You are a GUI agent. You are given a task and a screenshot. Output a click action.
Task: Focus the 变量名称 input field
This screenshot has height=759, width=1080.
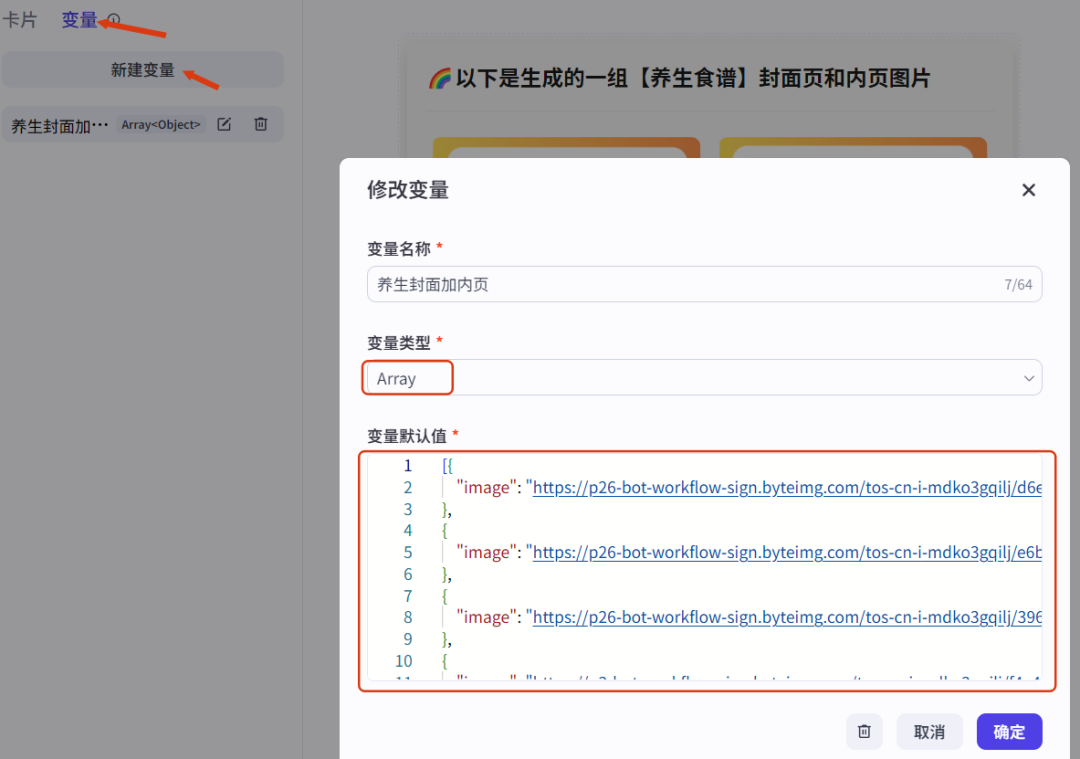704,284
